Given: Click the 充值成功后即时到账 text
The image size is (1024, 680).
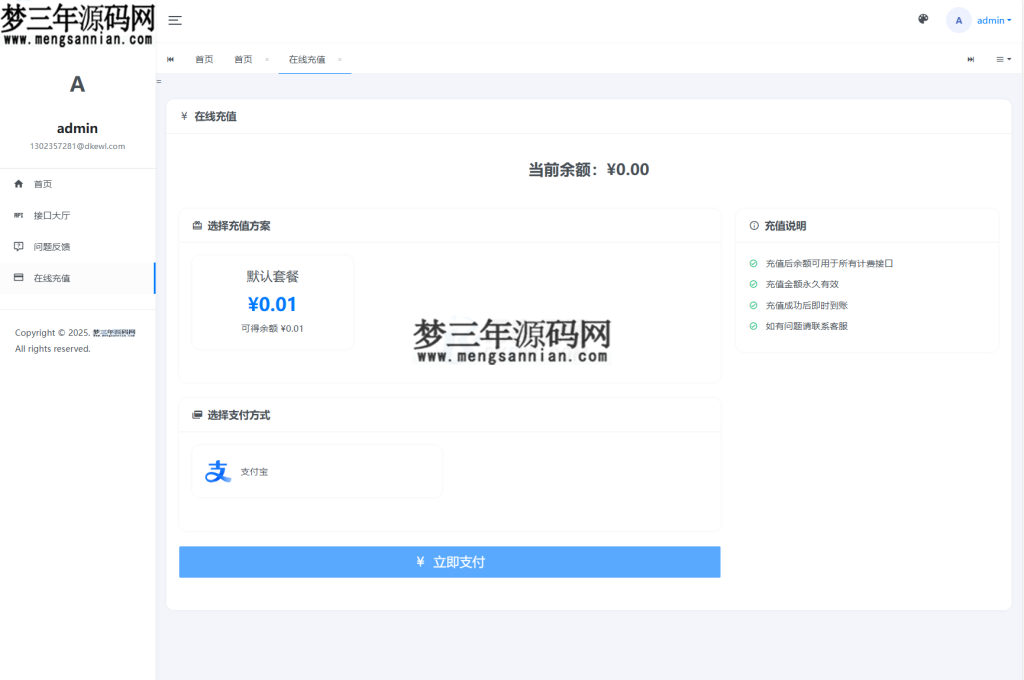Looking at the screenshot, I should click(x=807, y=305).
